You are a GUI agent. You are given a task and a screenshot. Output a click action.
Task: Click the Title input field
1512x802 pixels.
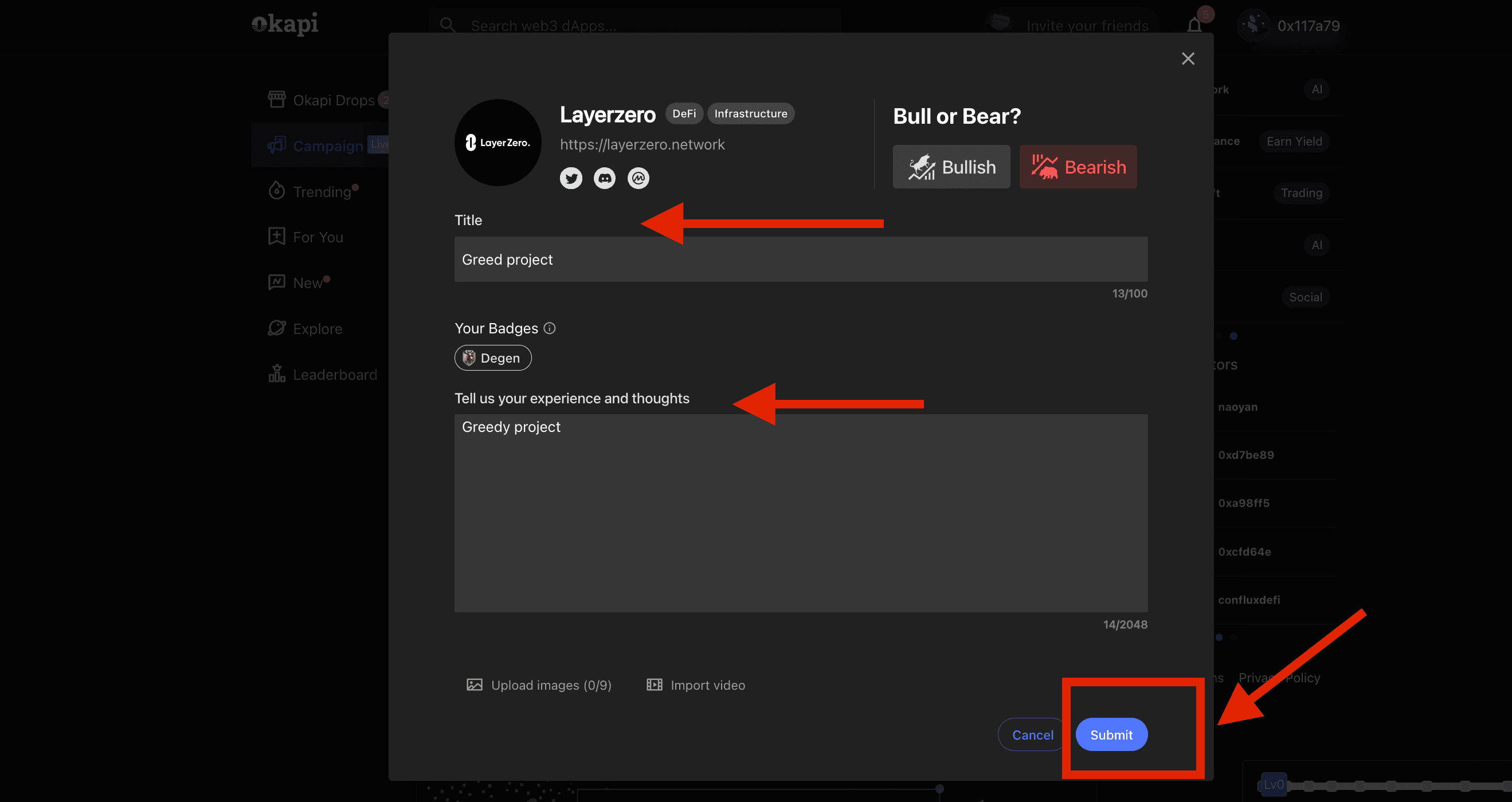[x=801, y=260]
